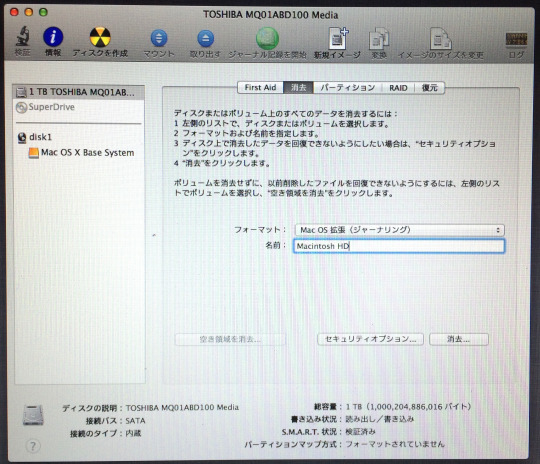Screen dimensions: 540x464
Task: Click the Burn disc (ディスクを作成) icon
Action: click(x=100, y=37)
